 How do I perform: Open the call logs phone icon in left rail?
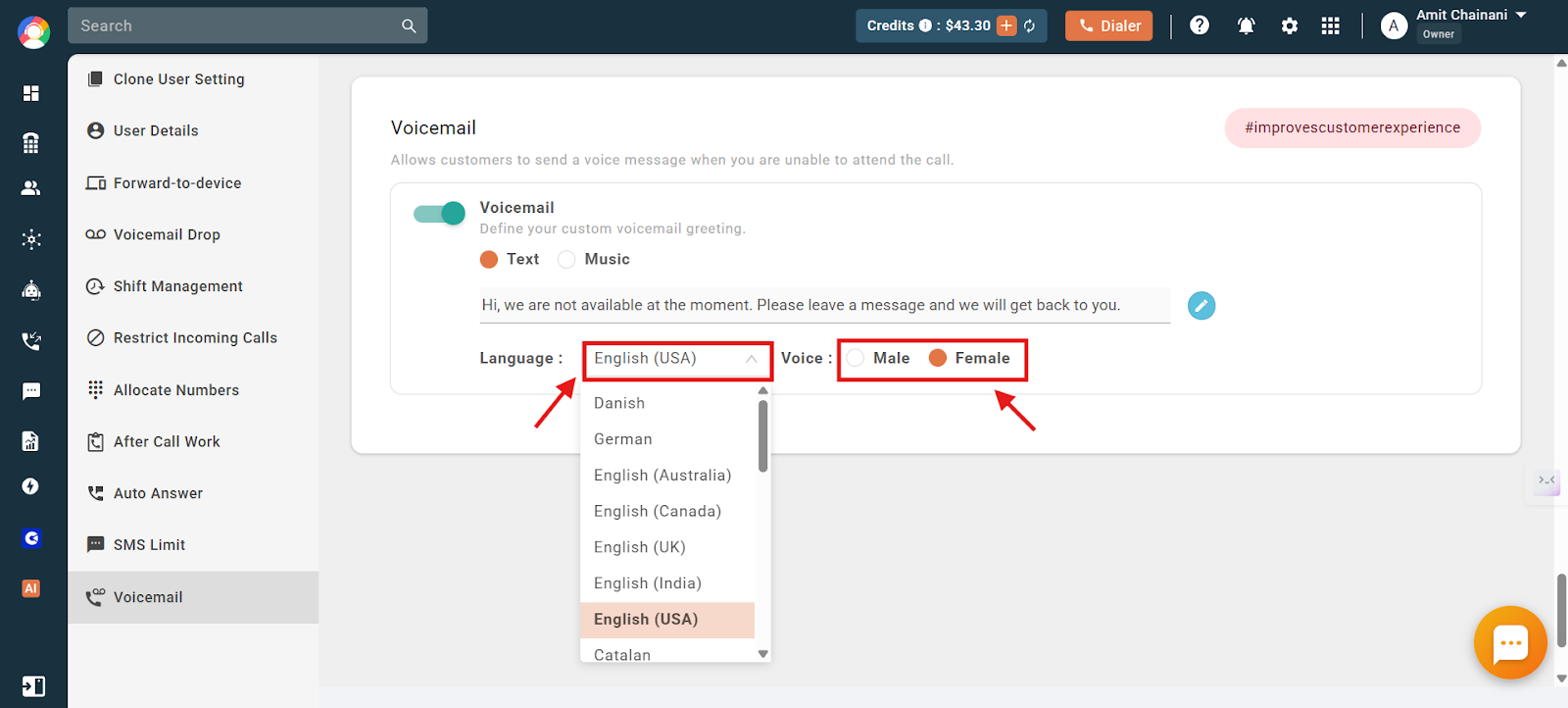(x=31, y=341)
